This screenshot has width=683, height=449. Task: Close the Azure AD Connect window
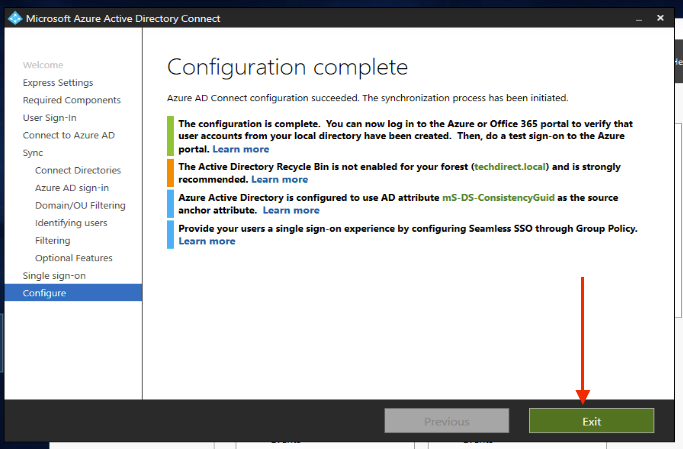coord(660,18)
